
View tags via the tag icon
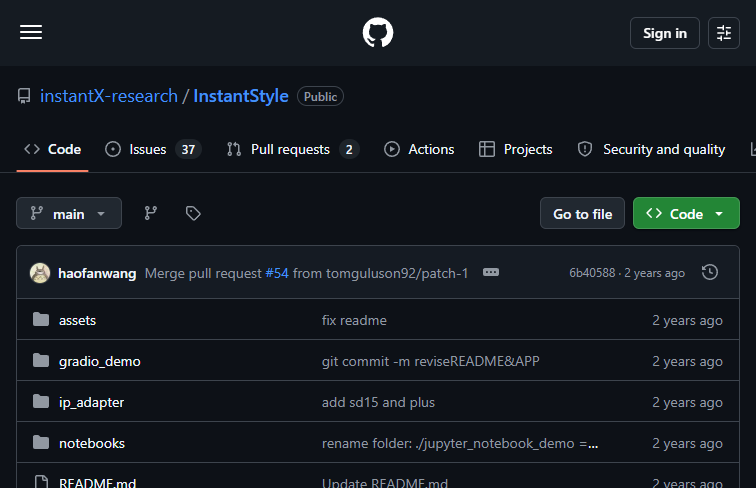click(x=193, y=213)
